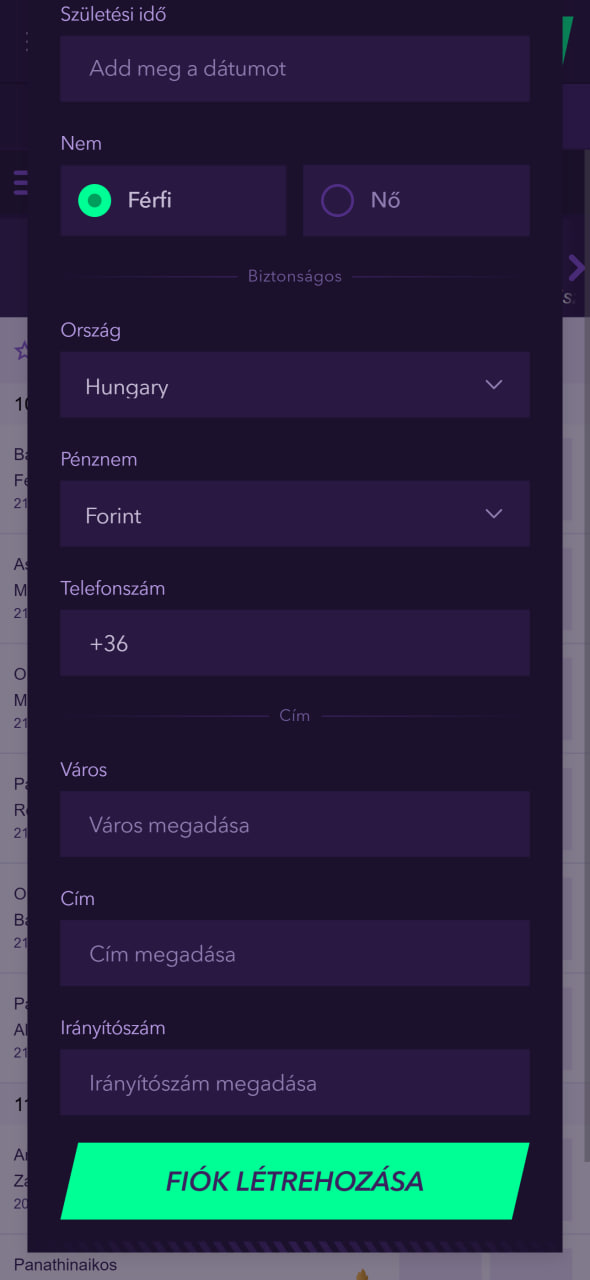590x1280 pixels.
Task: Open the three-dot menu at top left
Action: click(25, 41)
